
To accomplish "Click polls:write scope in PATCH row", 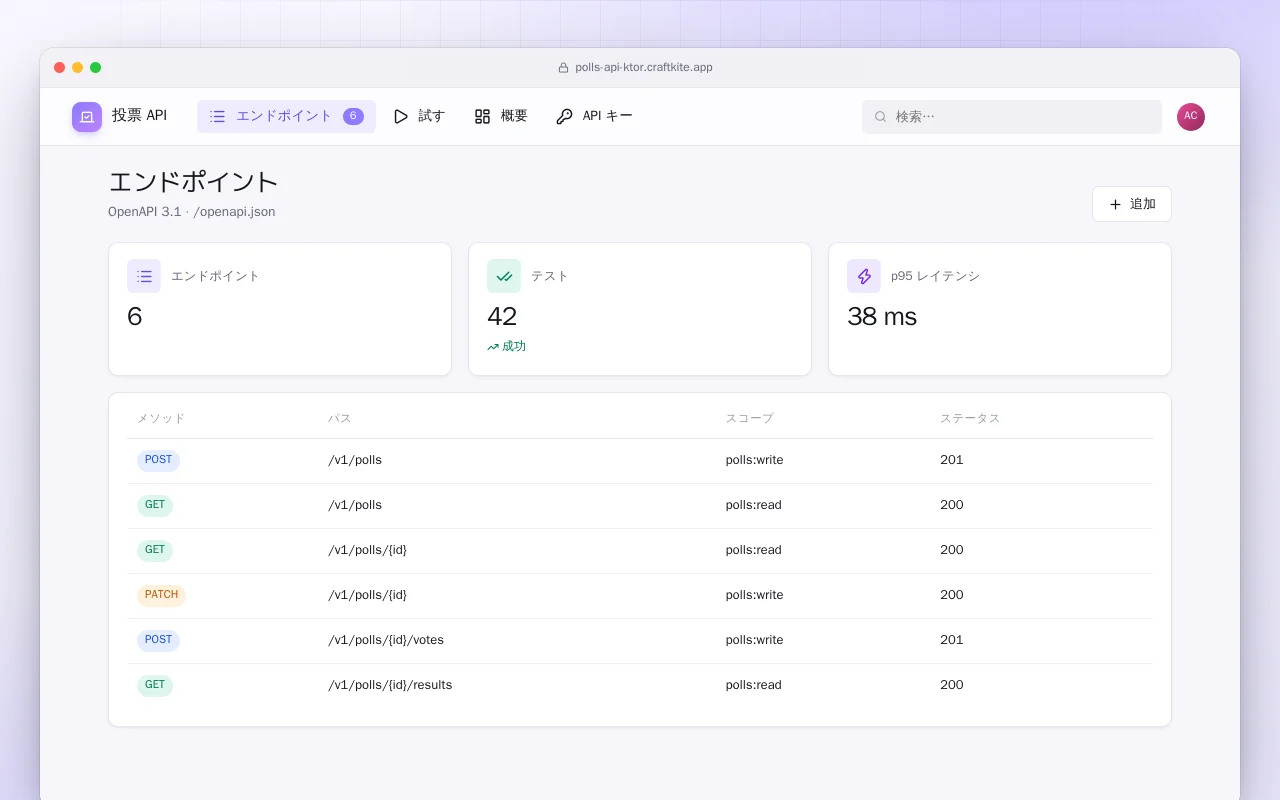I will pos(755,595).
